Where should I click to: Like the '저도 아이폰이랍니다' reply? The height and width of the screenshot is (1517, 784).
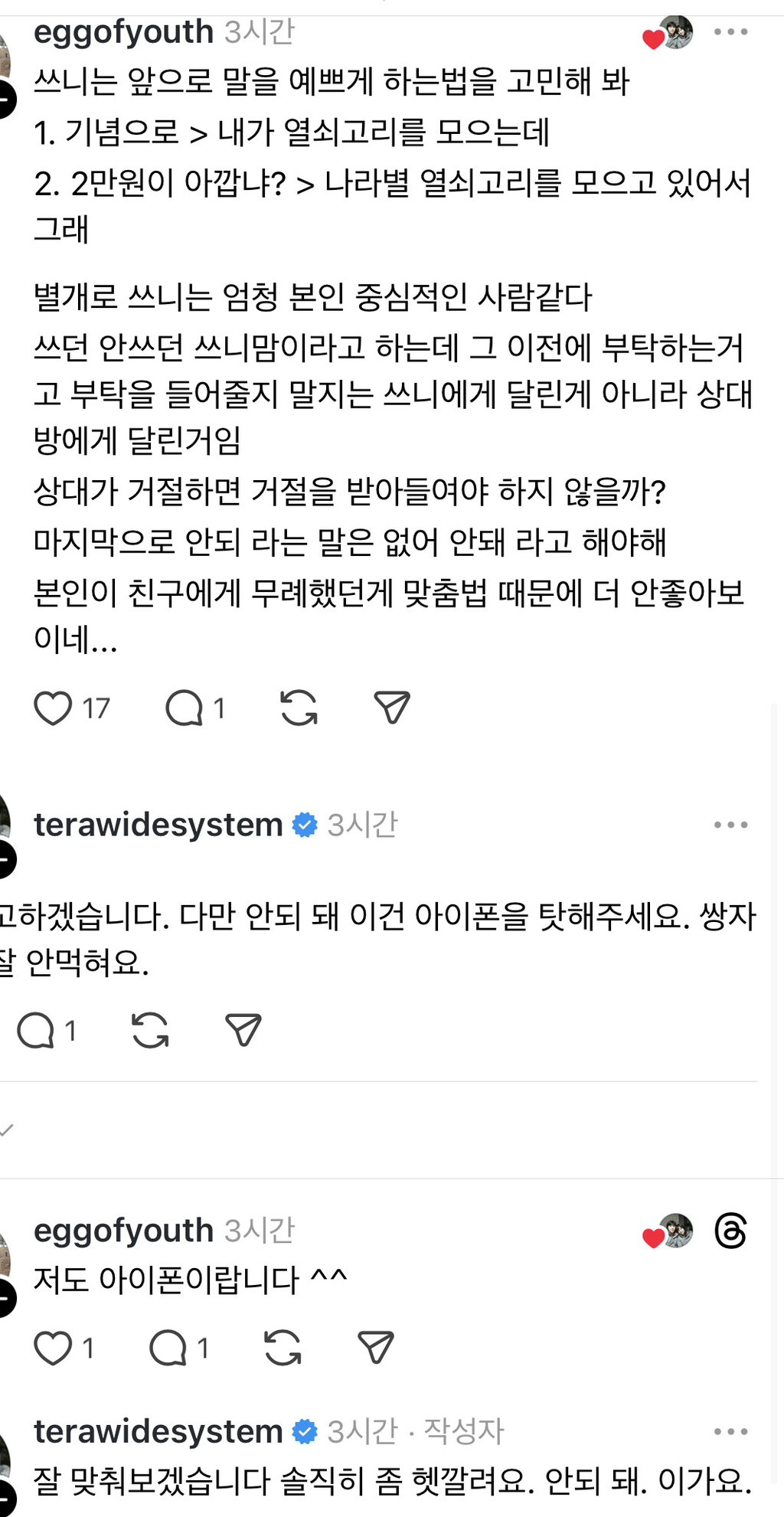[53, 1349]
